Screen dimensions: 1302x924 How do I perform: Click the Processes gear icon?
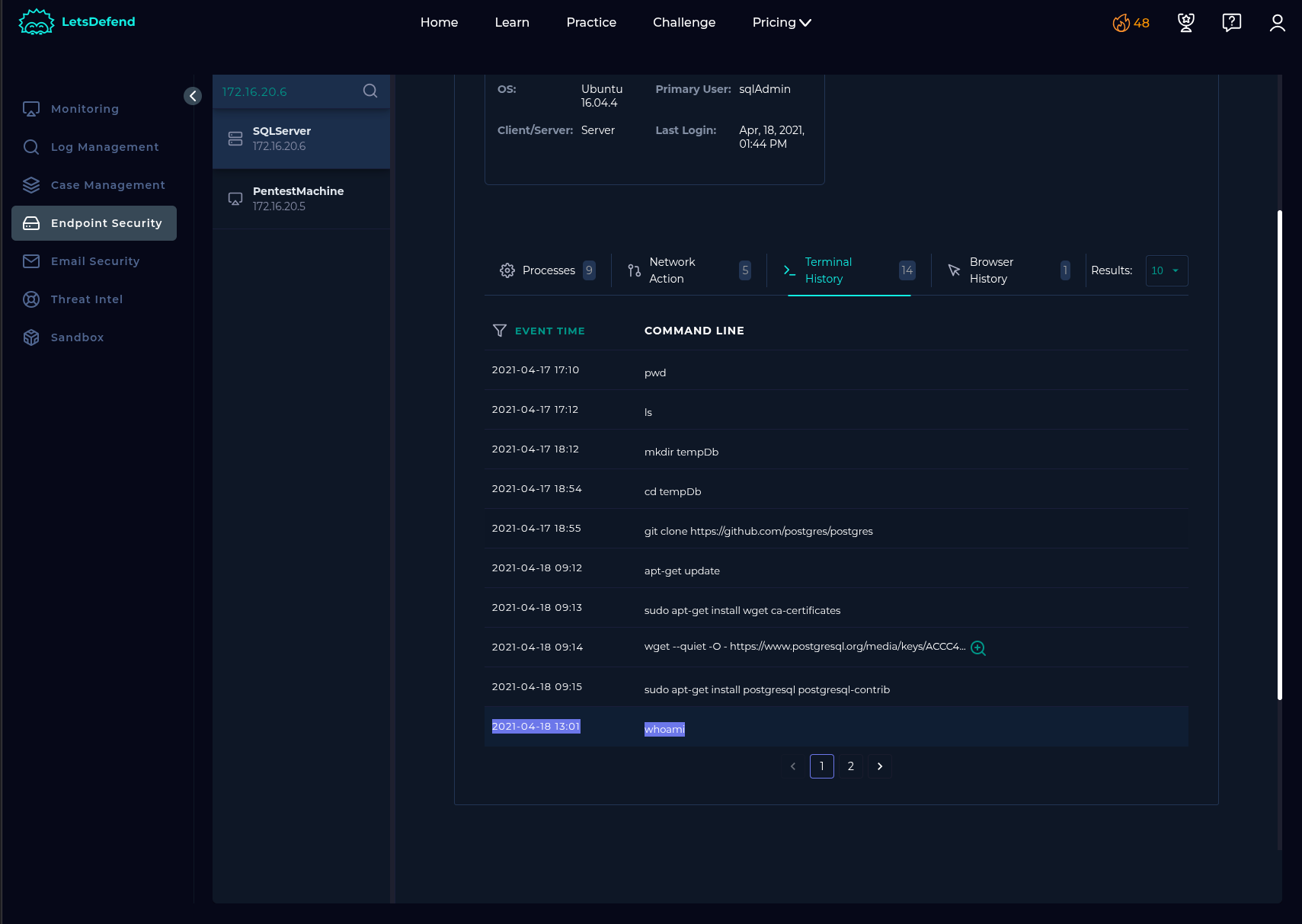tap(507, 270)
